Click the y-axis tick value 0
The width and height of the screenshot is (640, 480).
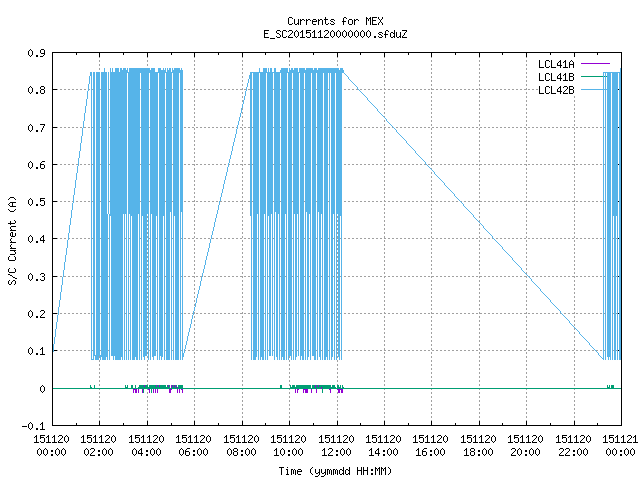(x=42, y=389)
